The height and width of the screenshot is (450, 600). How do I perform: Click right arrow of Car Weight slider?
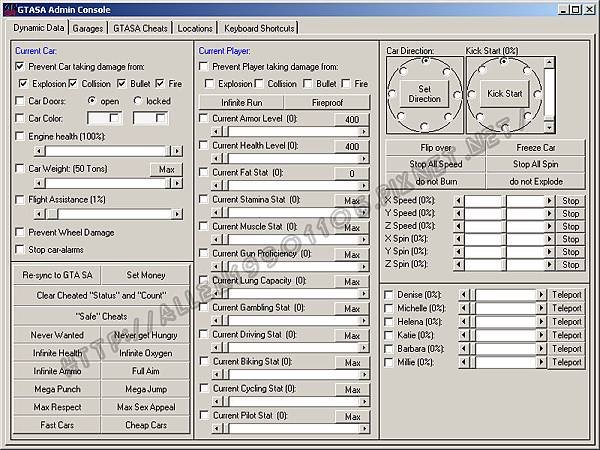click(177, 183)
